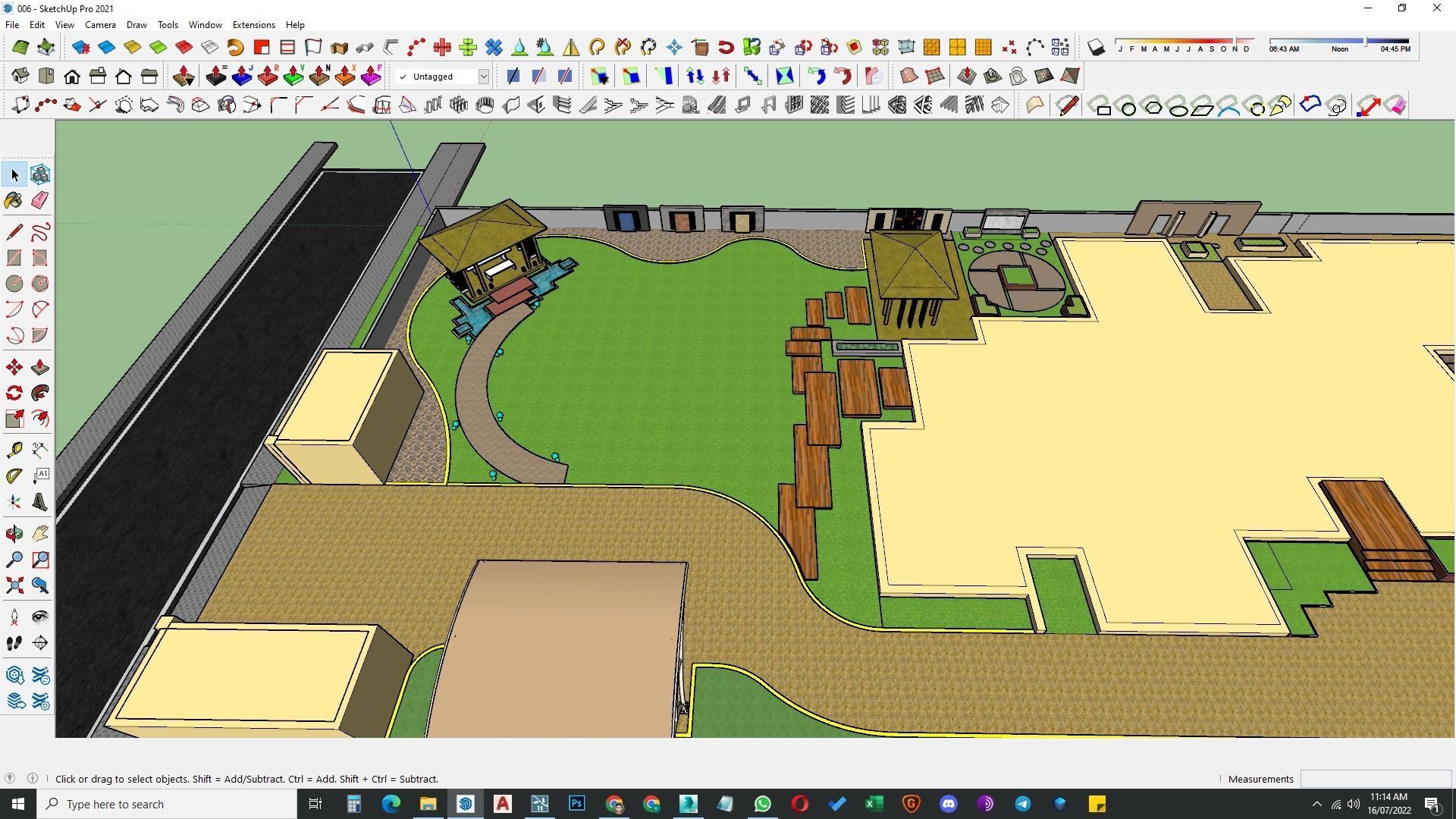Open the Untagged tag dropdown arrow
1456x819 pixels.
483,77
